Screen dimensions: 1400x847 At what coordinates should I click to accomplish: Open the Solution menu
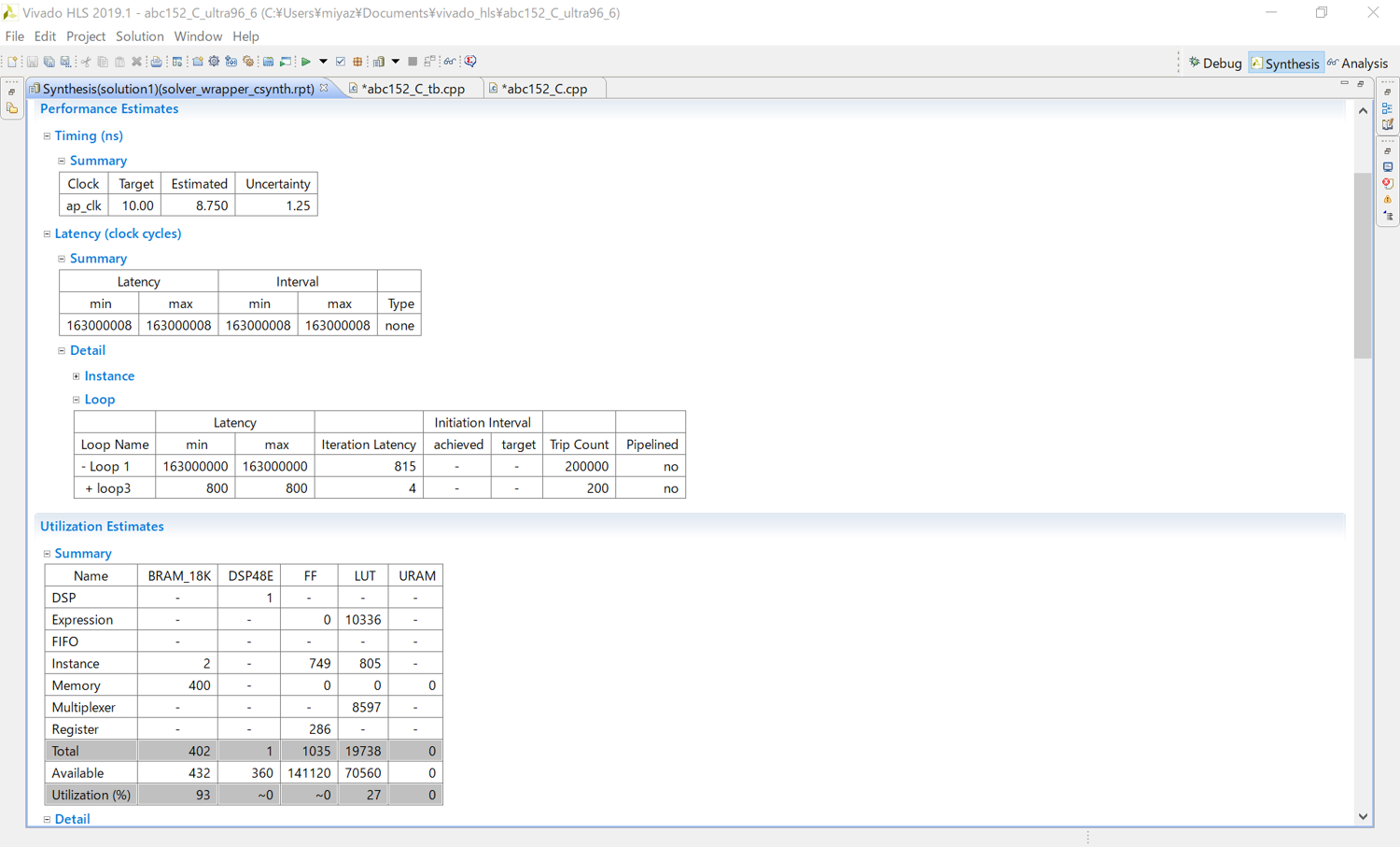click(x=140, y=36)
